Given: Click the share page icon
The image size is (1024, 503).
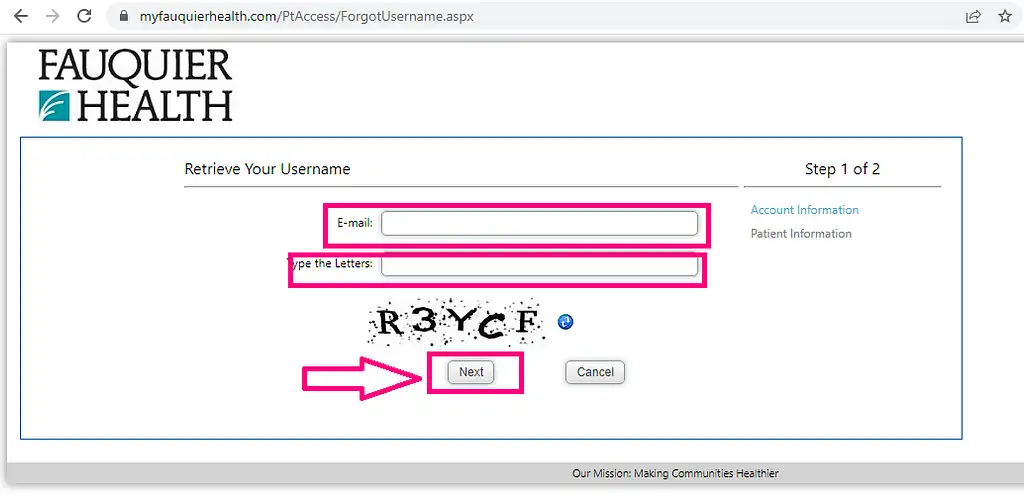Looking at the screenshot, I should point(973,16).
